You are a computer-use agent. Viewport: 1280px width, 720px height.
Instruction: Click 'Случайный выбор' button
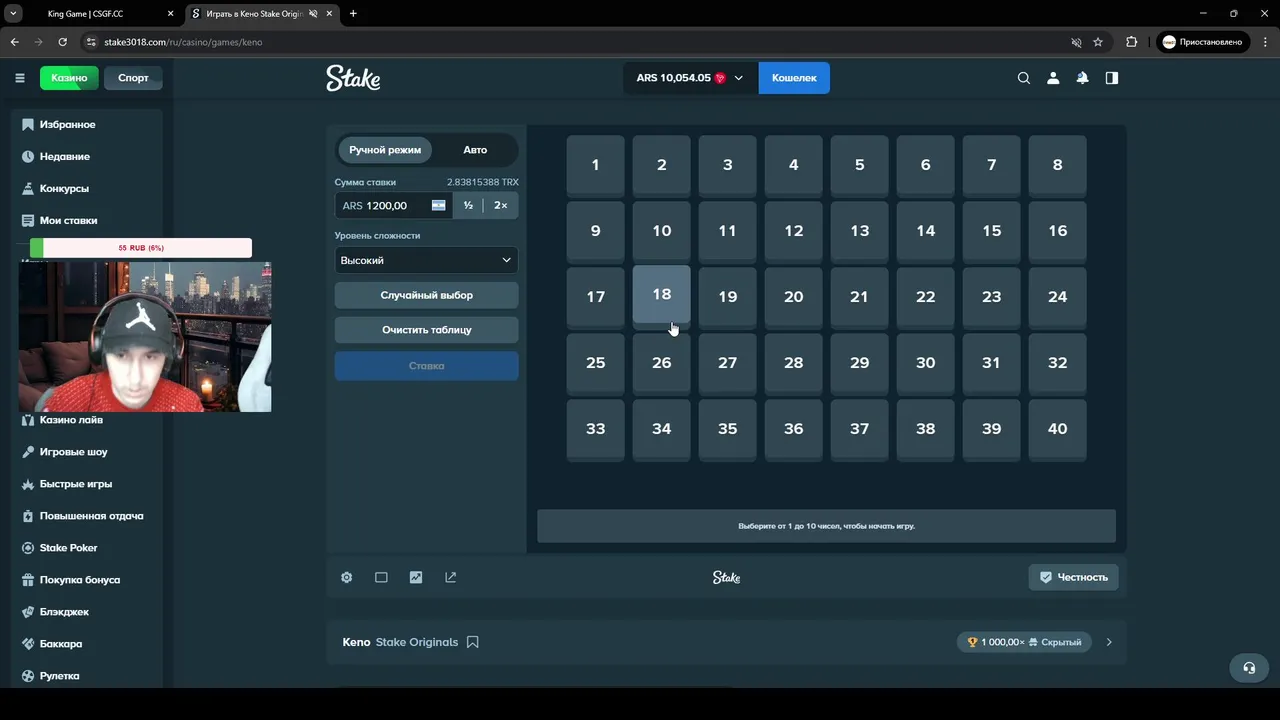click(x=426, y=295)
